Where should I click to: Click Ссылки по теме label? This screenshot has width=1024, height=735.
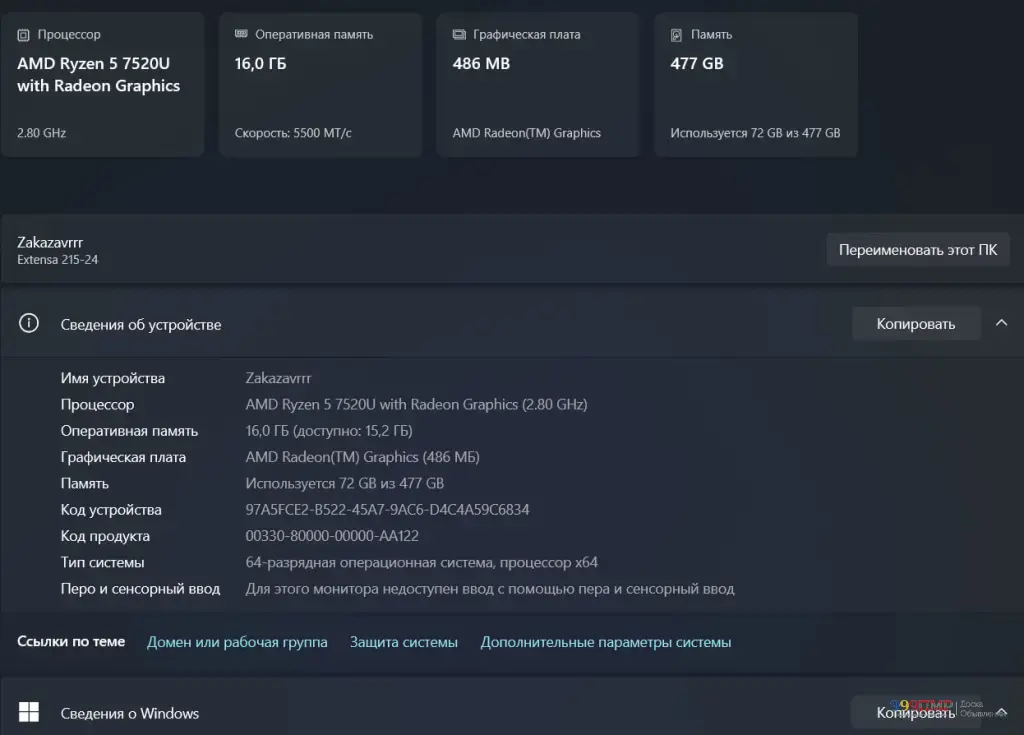point(71,642)
